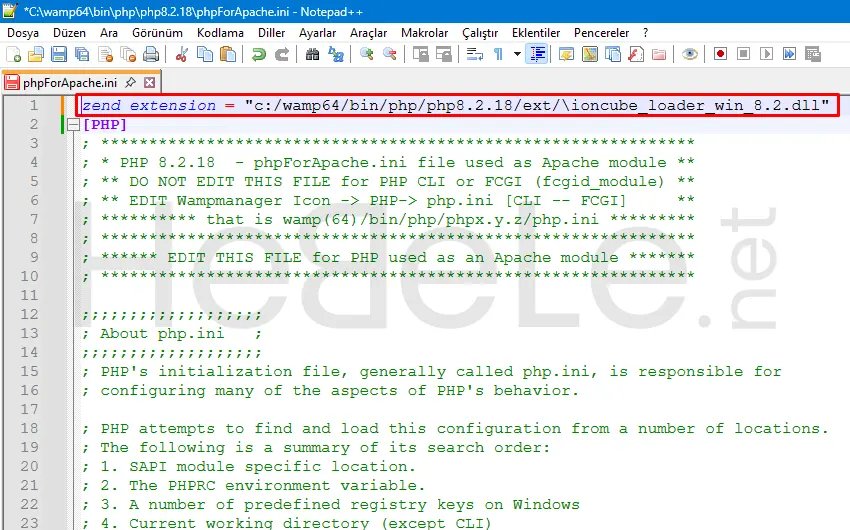This screenshot has height=530, width=850.
Task: Open Find with the binoculars icon
Action: point(312,54)
